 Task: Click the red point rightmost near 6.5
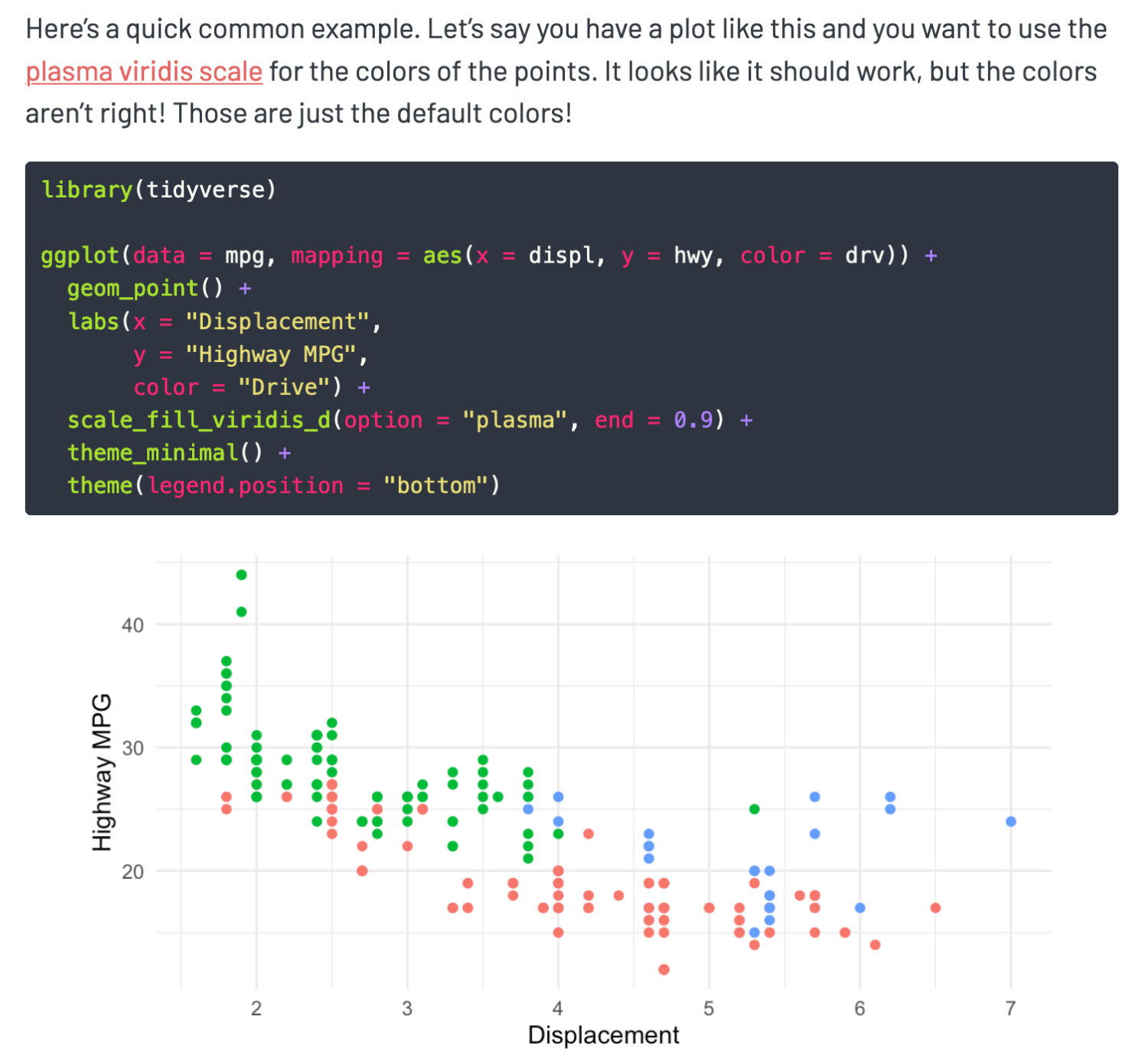click(935, 908)
